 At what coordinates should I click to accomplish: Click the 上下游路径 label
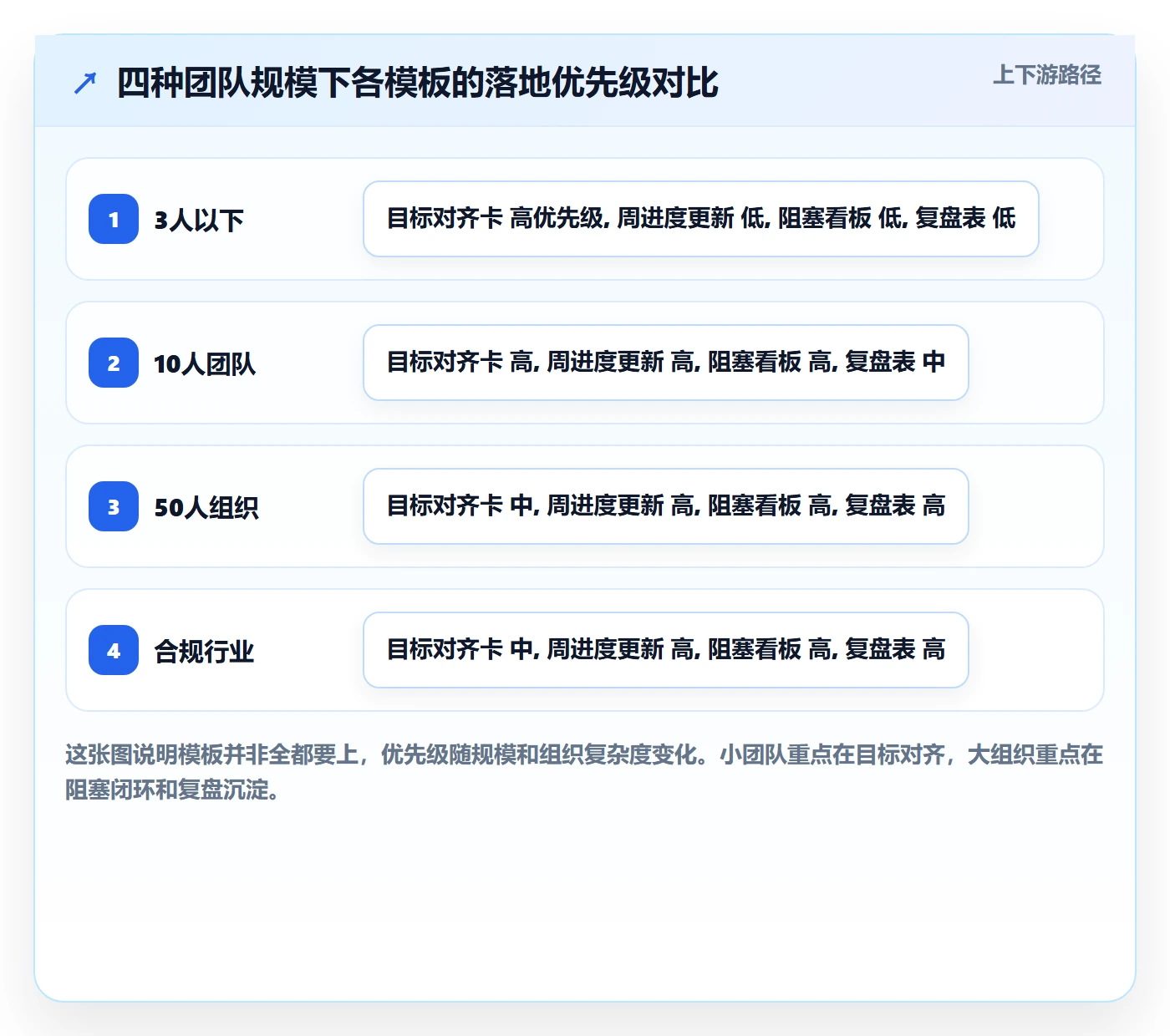tap(1047, 75)
